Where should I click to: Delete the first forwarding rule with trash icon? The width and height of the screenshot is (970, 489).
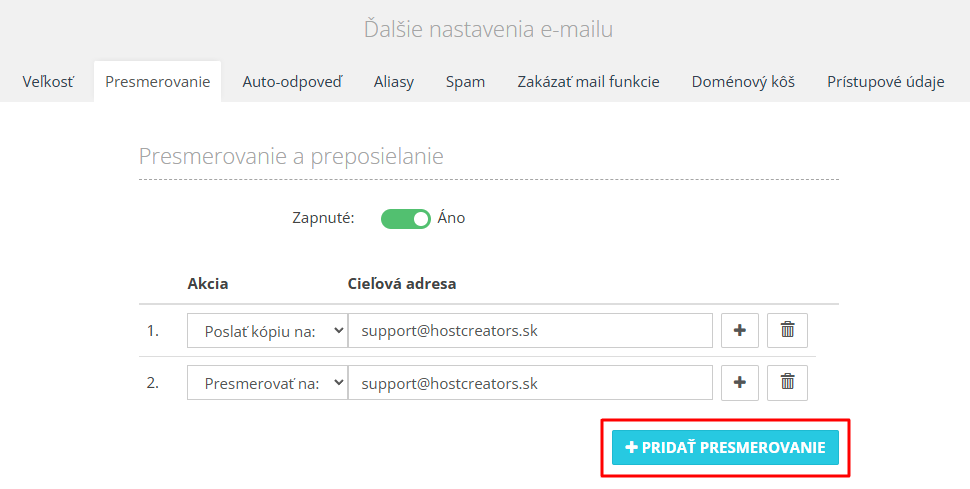(788, 331)
